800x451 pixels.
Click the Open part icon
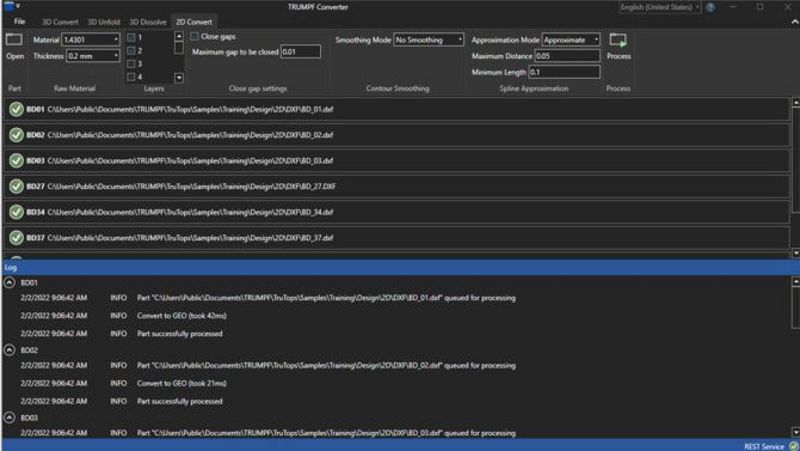point(14,41)
